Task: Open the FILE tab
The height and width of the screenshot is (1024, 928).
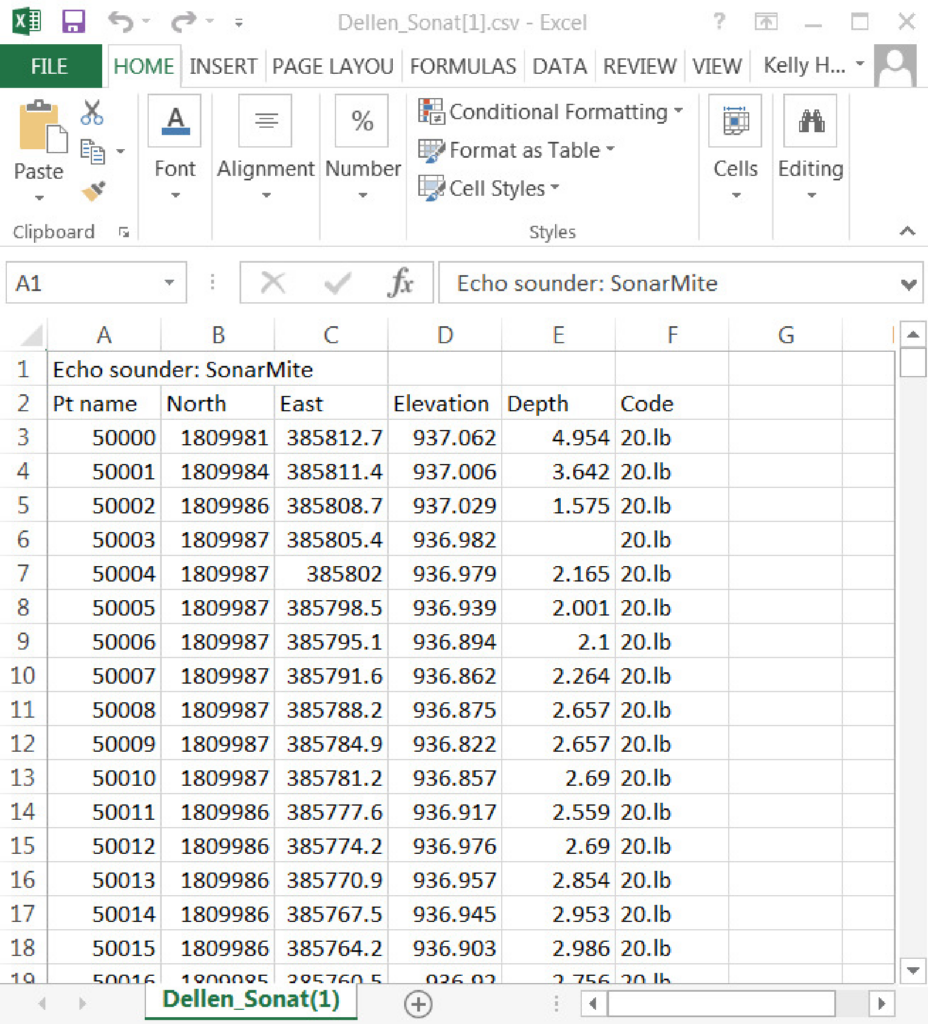Action: point(50,66)
